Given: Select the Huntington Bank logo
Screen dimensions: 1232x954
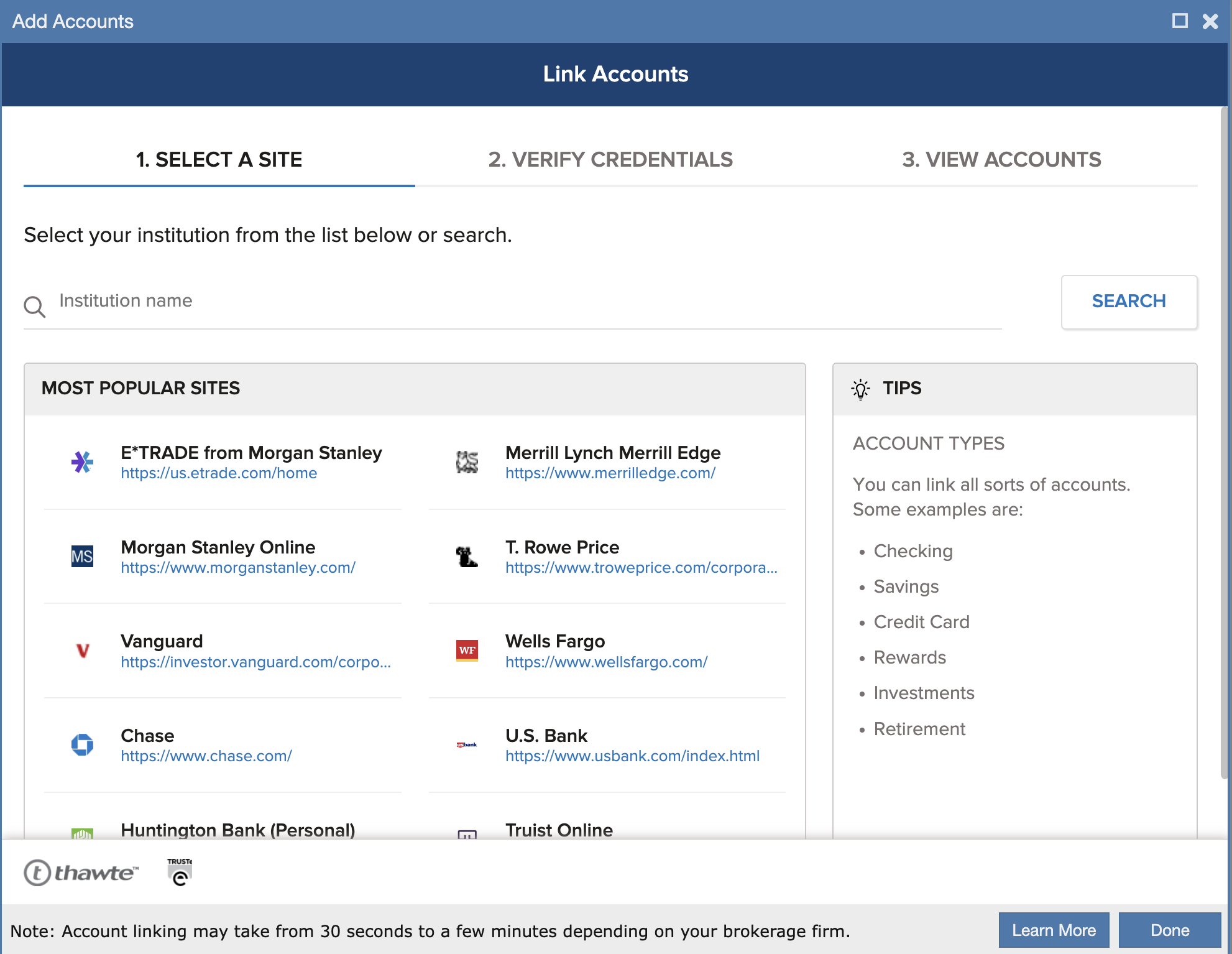Looking at the screenshot, I should [83, 833].
